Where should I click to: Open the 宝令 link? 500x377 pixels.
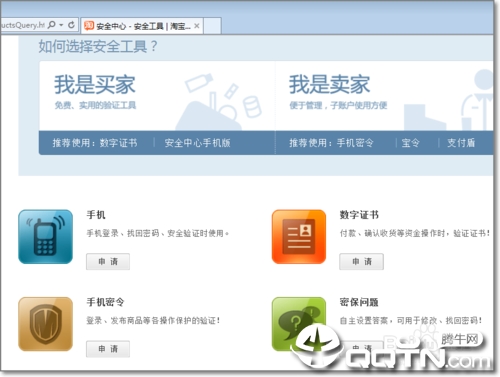410,143
